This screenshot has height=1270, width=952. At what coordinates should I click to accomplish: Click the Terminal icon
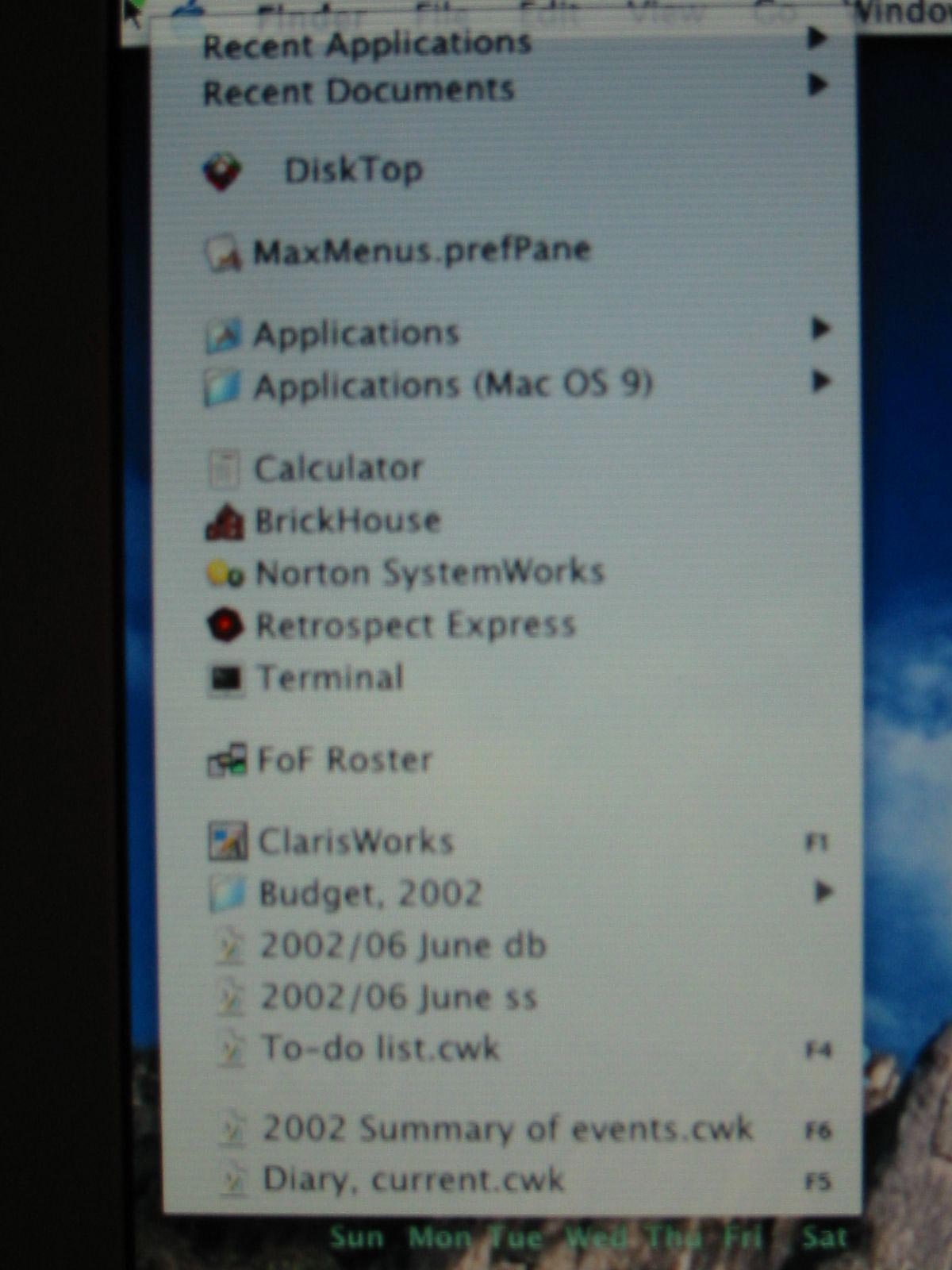coord(226,679)
